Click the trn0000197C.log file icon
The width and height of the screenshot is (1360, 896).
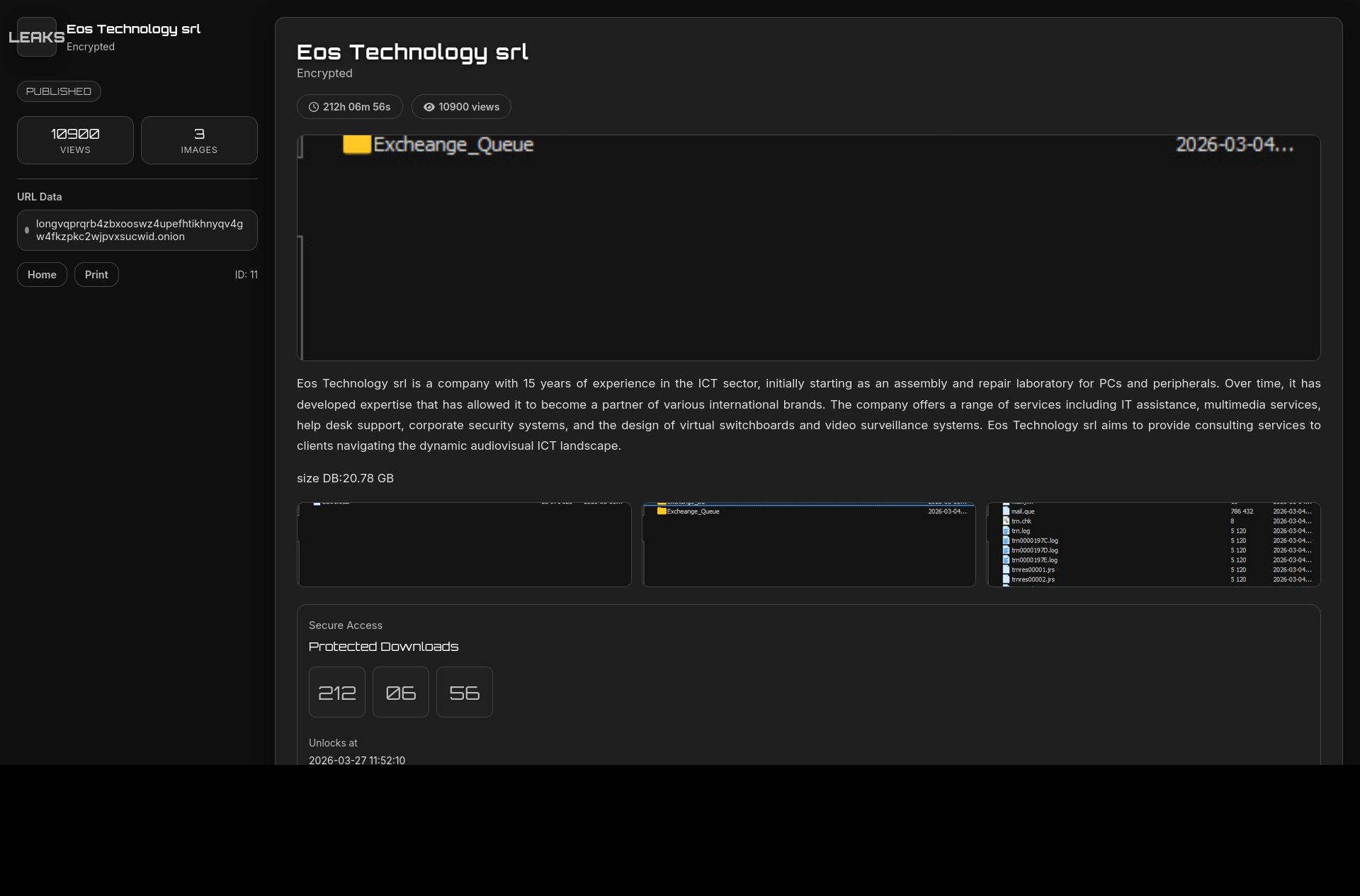click(x=1007, y=540)
